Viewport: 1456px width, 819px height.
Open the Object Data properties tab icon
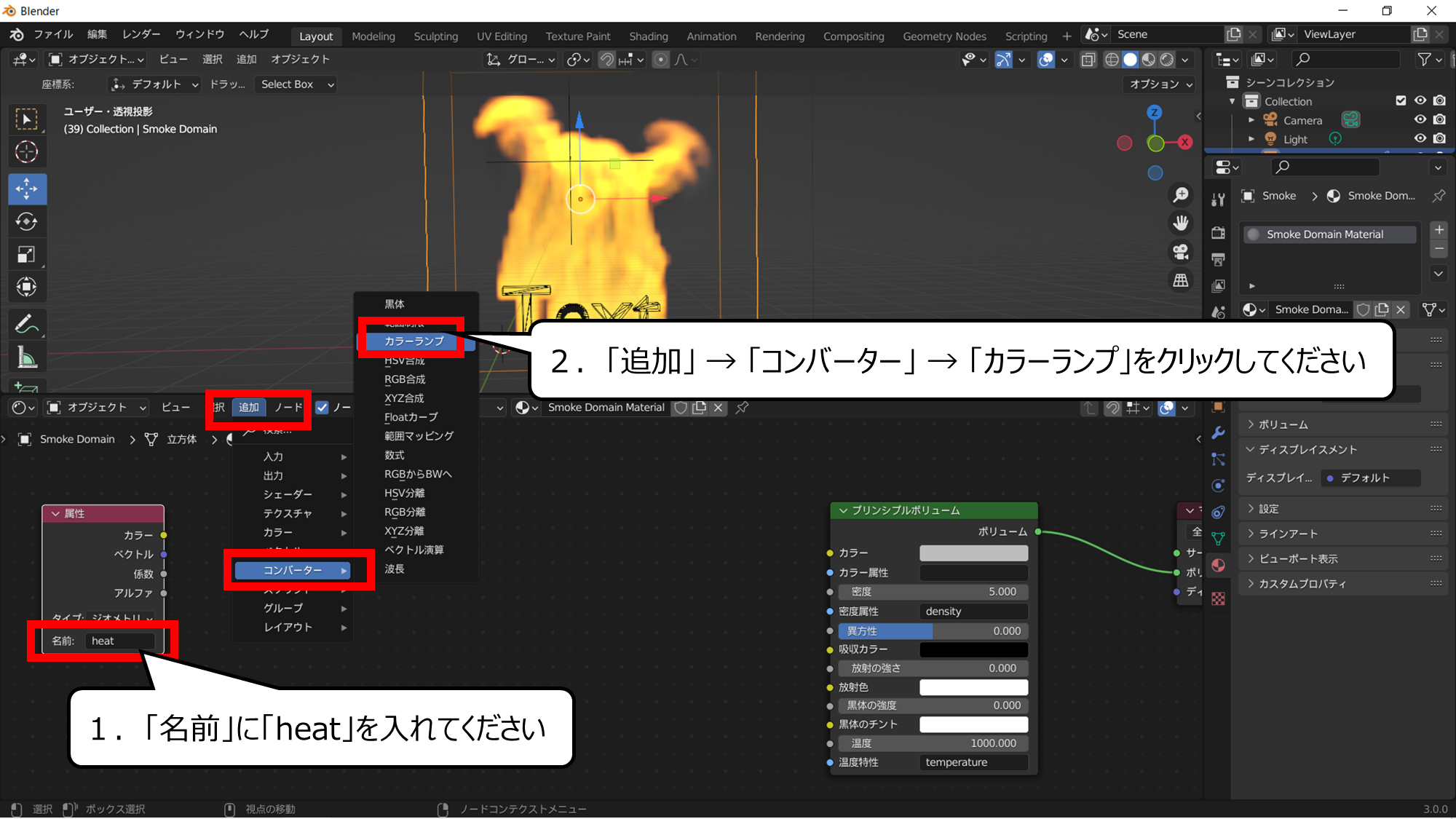[x=1218, y=539]
